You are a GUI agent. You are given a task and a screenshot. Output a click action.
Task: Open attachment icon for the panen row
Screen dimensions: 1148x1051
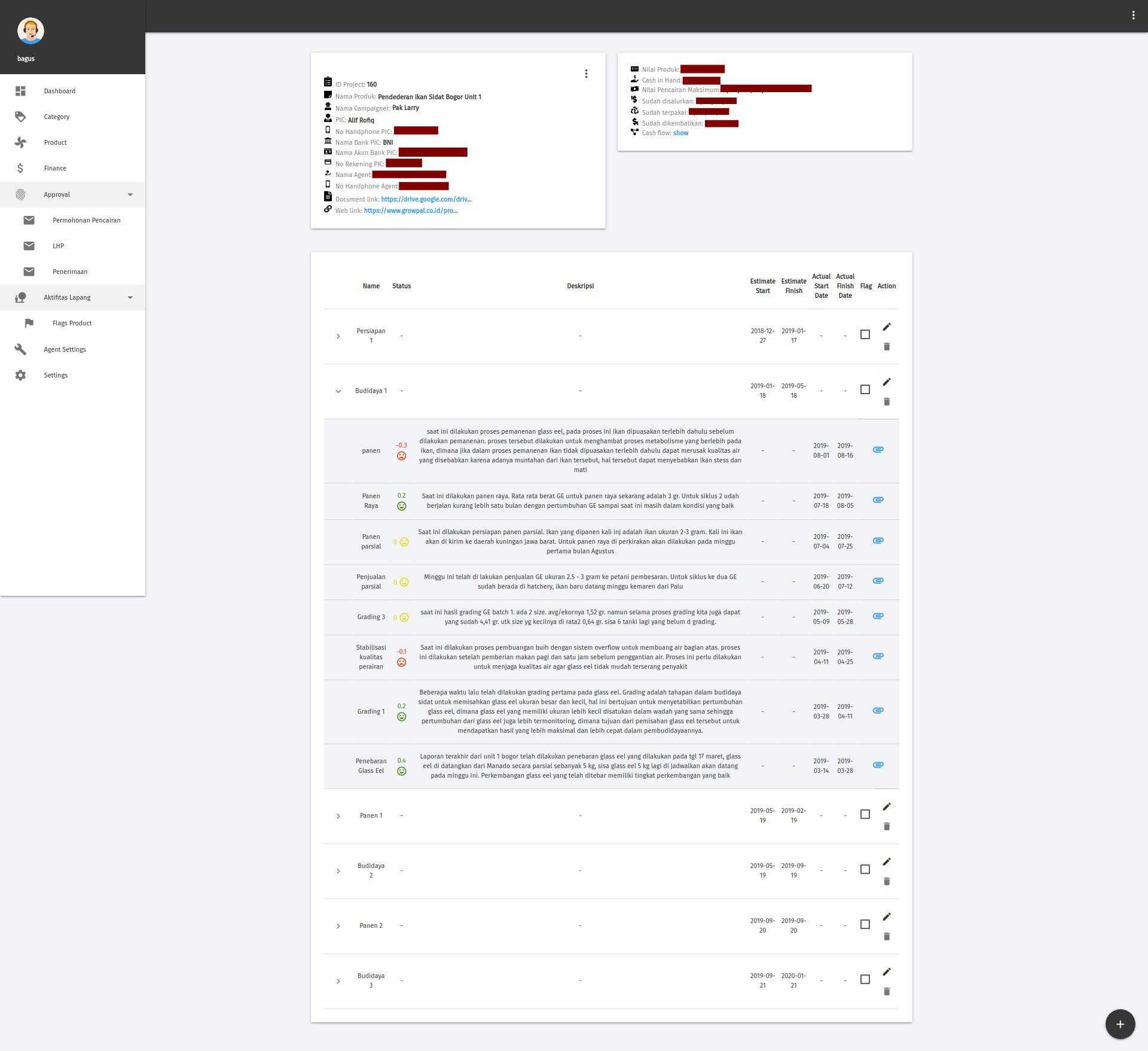point(878,450)
